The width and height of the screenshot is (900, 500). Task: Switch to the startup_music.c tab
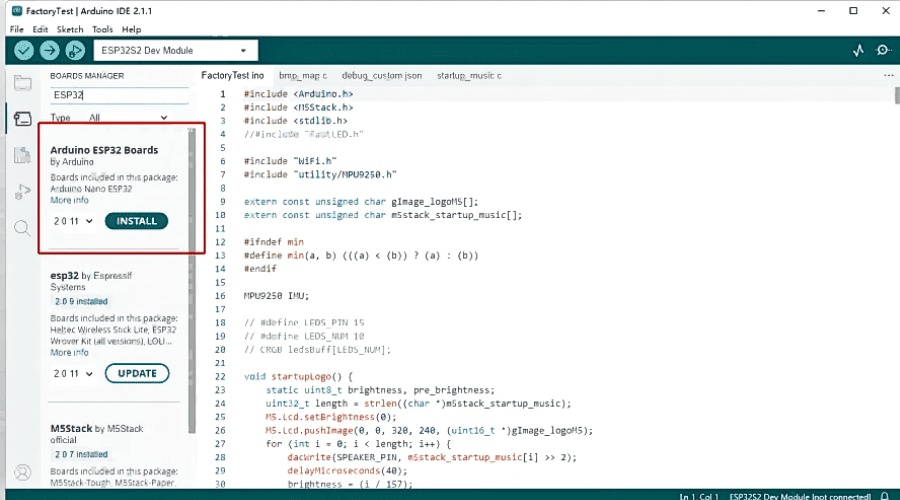pyautogui.click(x=469, y=76)
